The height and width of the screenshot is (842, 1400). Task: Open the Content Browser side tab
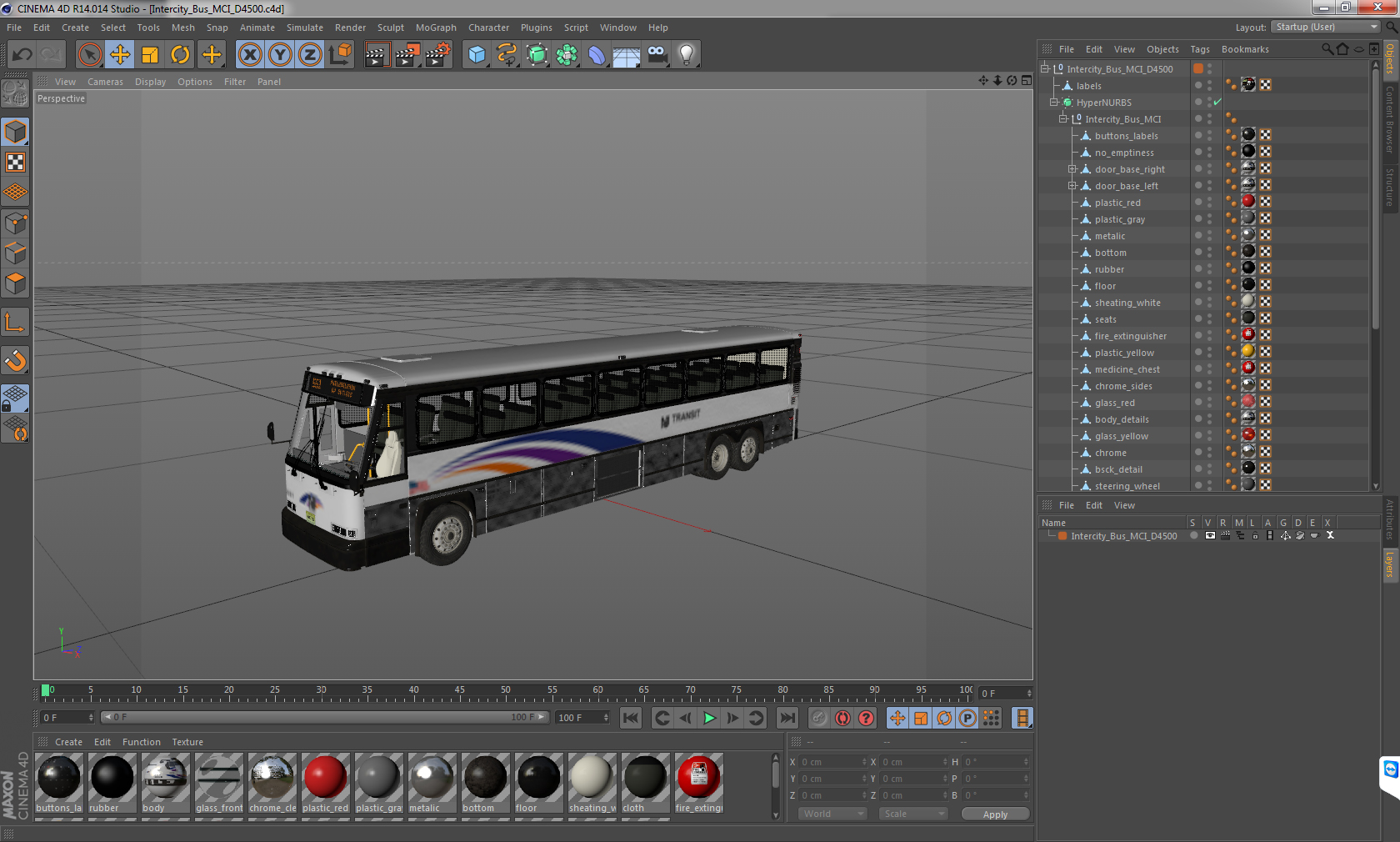click(x=1390, y=118)
